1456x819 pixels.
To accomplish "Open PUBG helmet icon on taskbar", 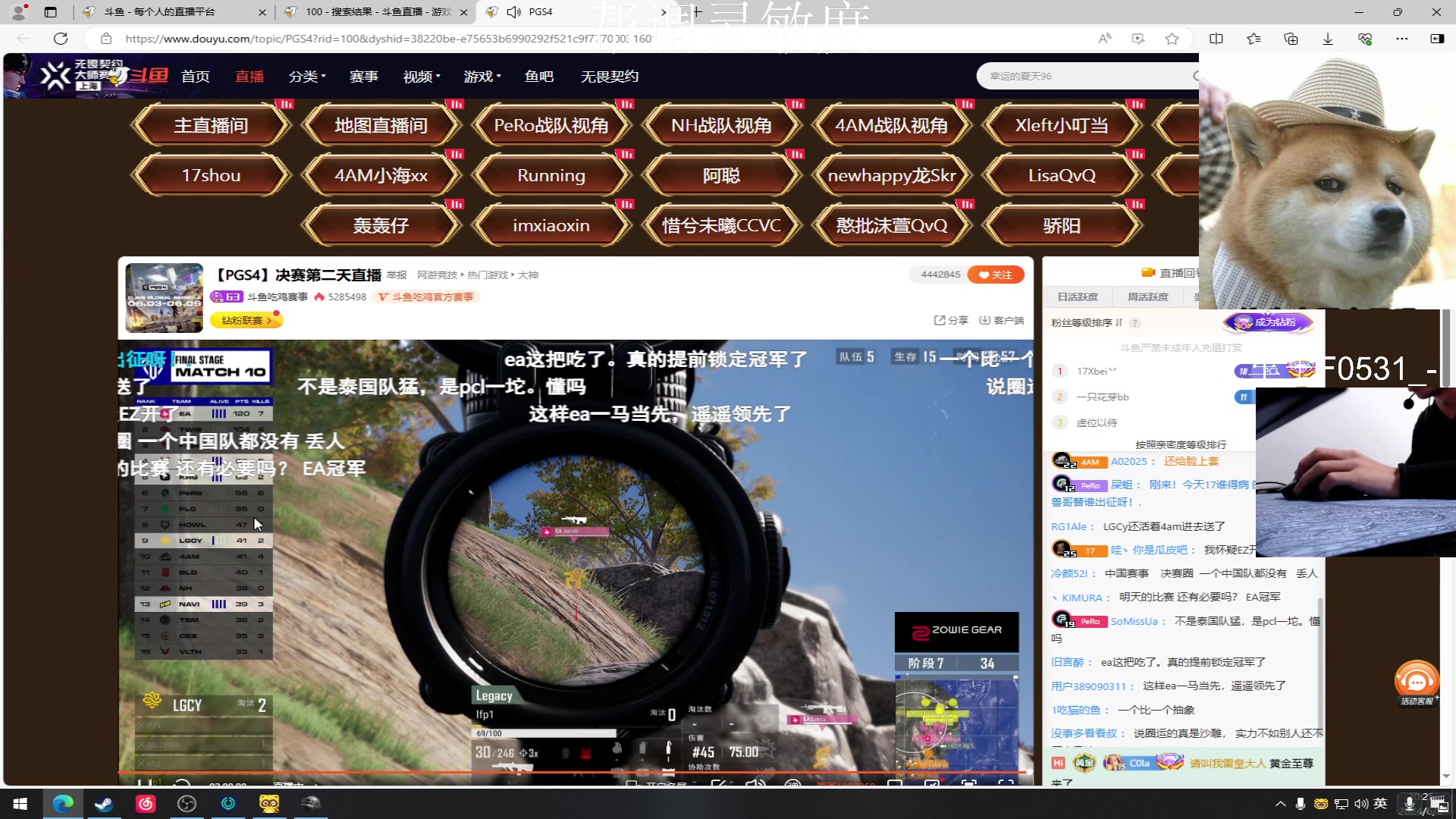I will tap(311, 803).
